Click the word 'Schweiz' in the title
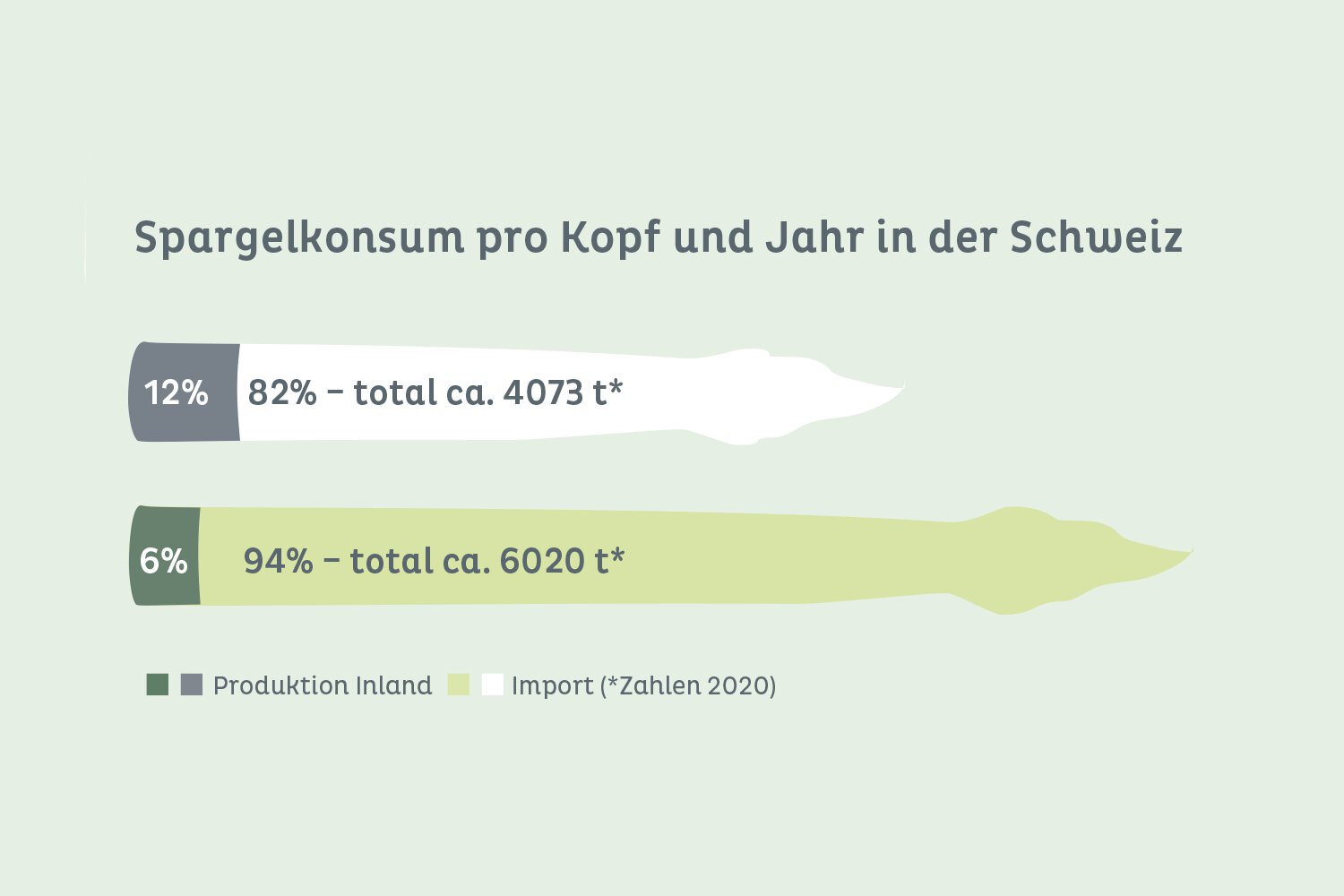 (x=1096, y=237)
